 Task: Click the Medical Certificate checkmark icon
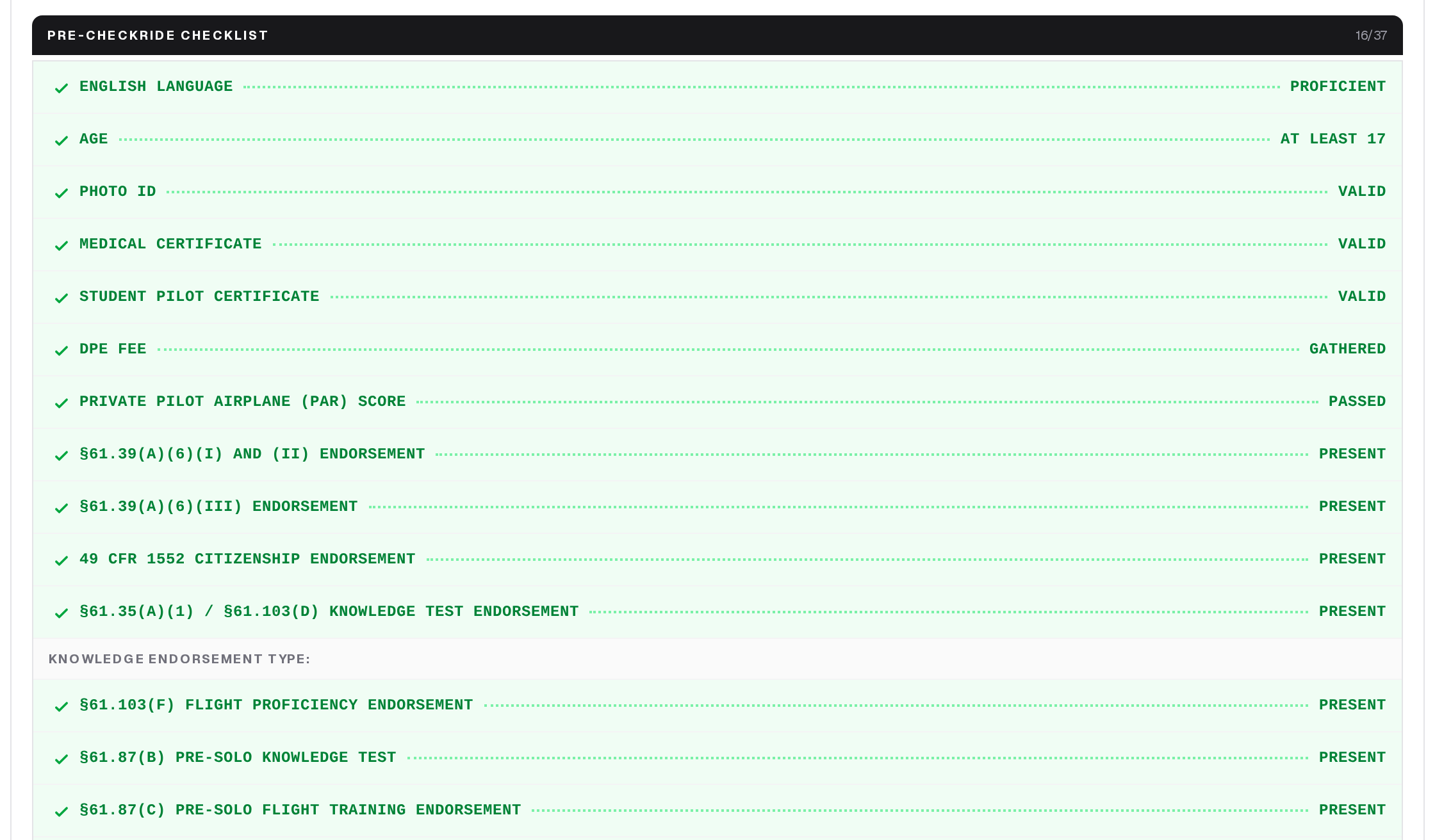coord(61,245)
